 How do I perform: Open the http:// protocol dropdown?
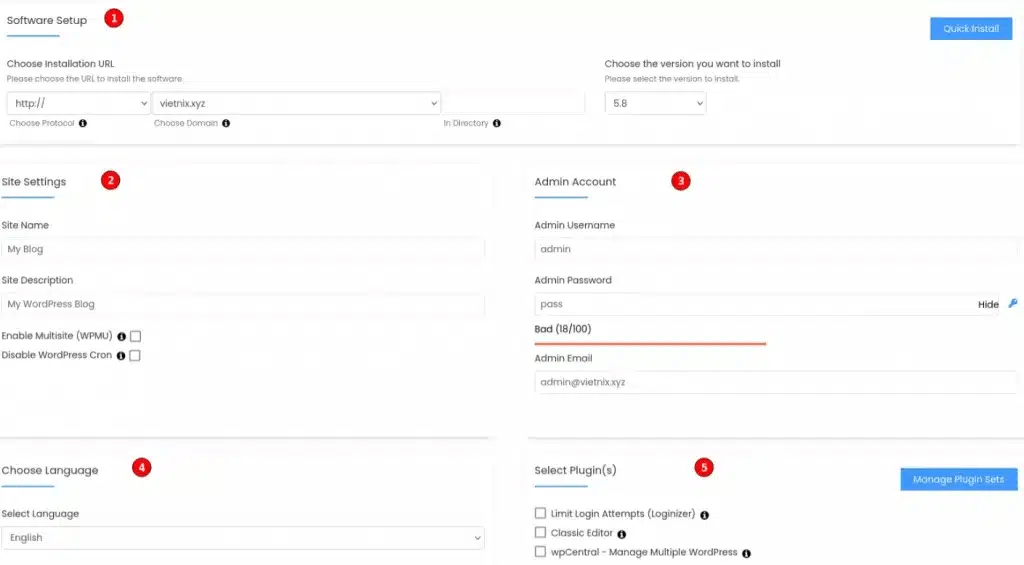tap(78, 103)
